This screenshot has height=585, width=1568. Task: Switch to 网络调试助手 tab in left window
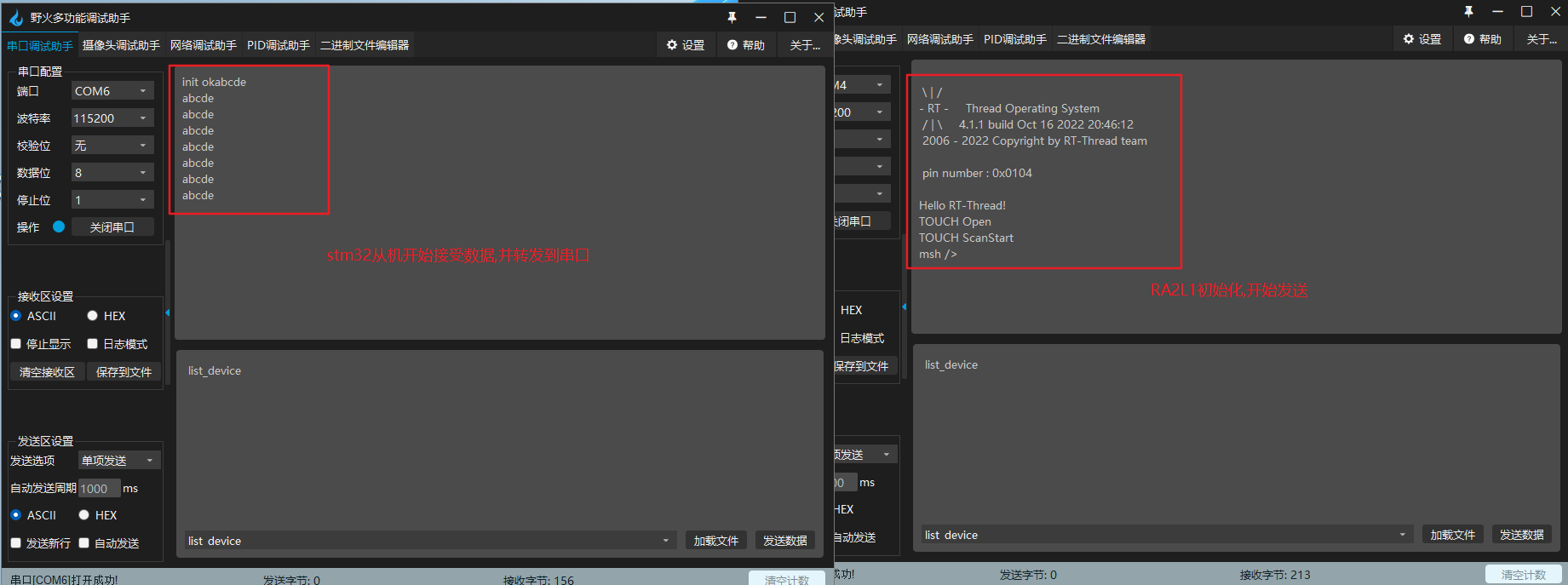(x=204, y=45)
